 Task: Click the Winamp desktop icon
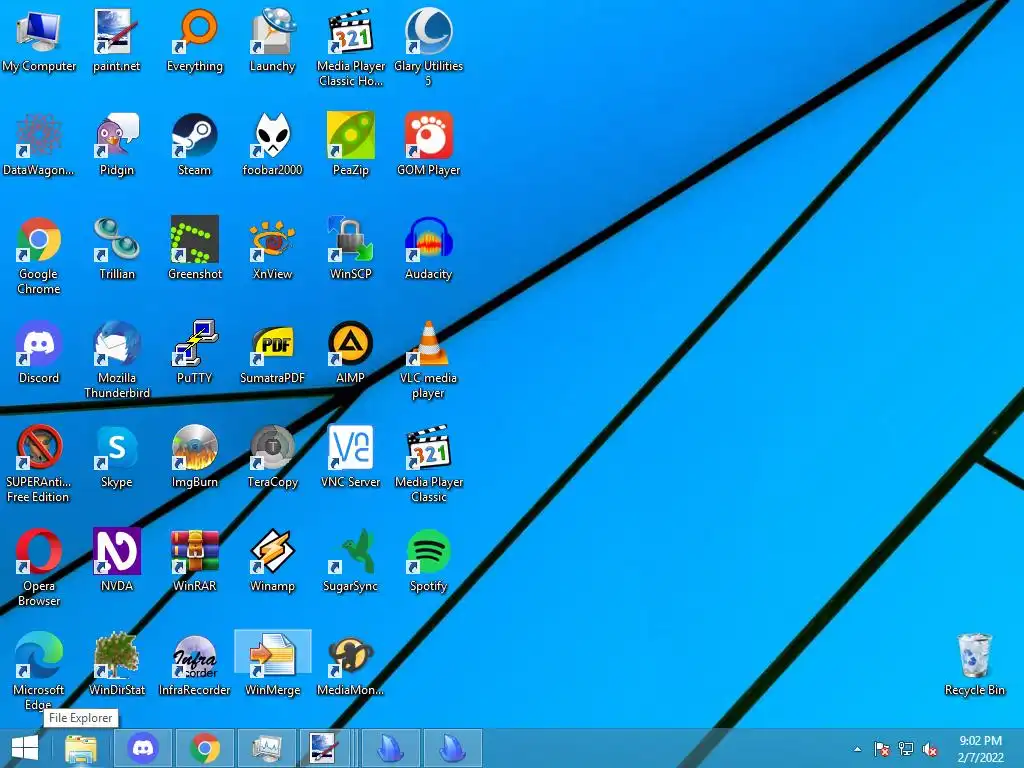[272, 560]
